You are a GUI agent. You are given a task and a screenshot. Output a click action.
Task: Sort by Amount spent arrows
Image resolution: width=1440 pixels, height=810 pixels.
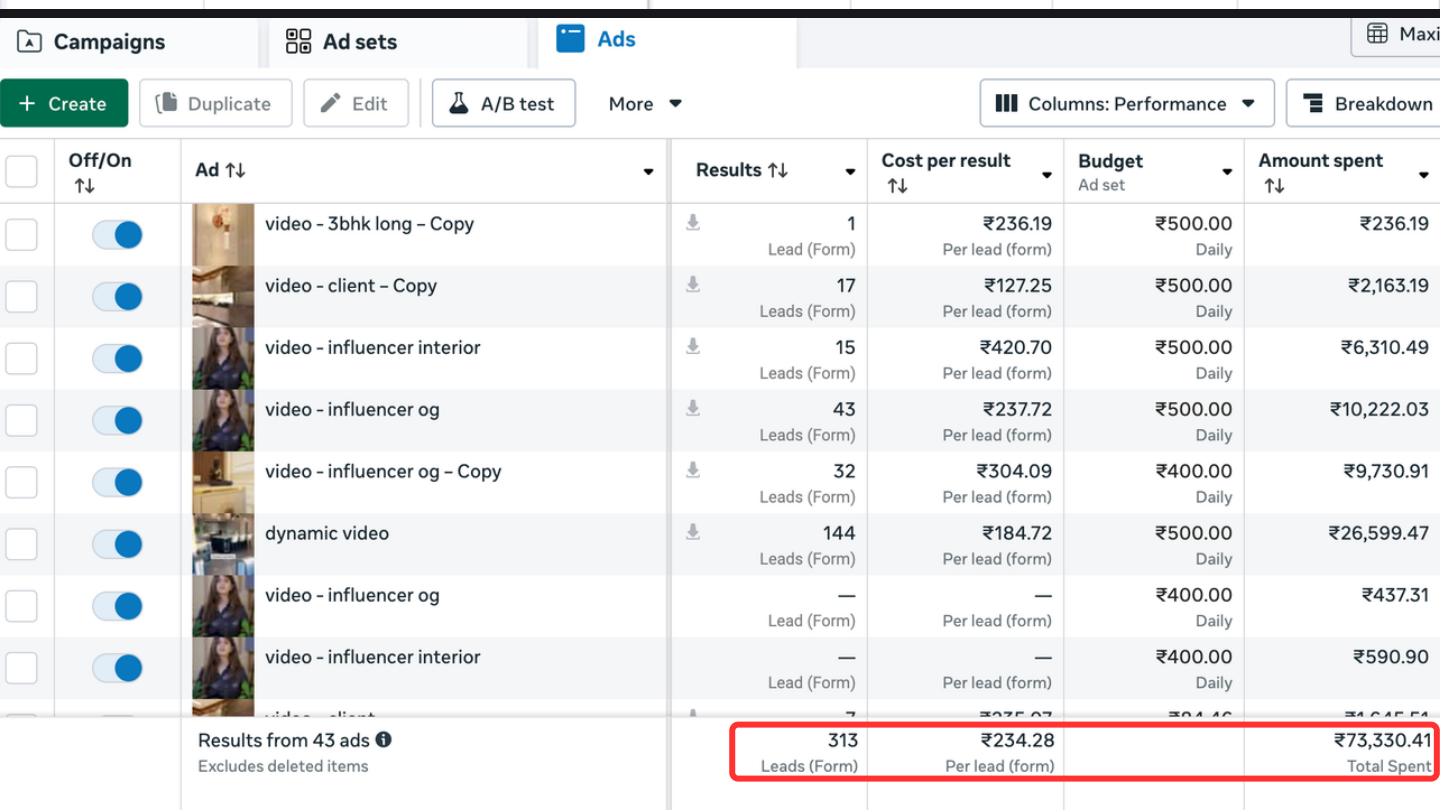(x=1274, y=186)
